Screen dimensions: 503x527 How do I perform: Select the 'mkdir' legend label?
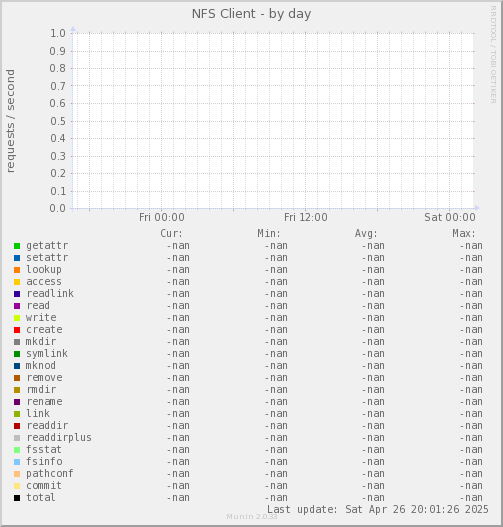pyautogui.click(x=41, y=341)
